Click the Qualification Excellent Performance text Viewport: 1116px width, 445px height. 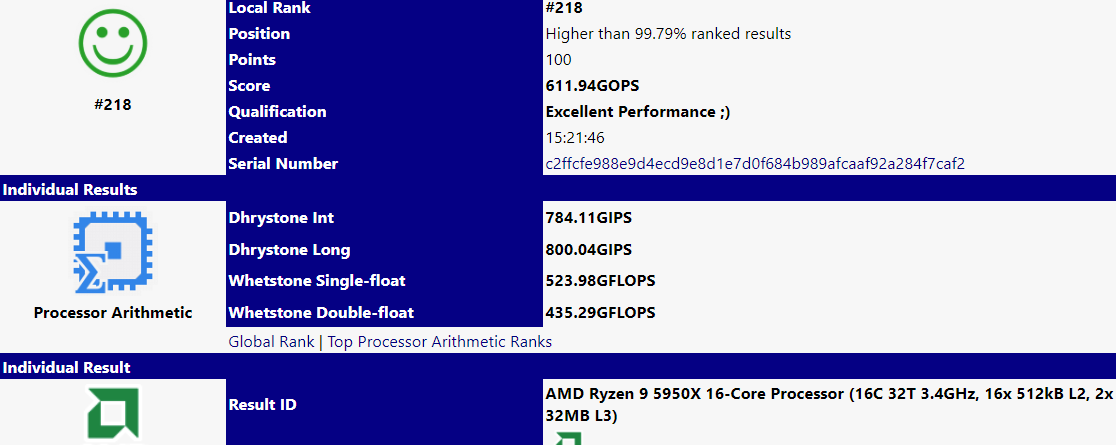[x=638, y=112]
